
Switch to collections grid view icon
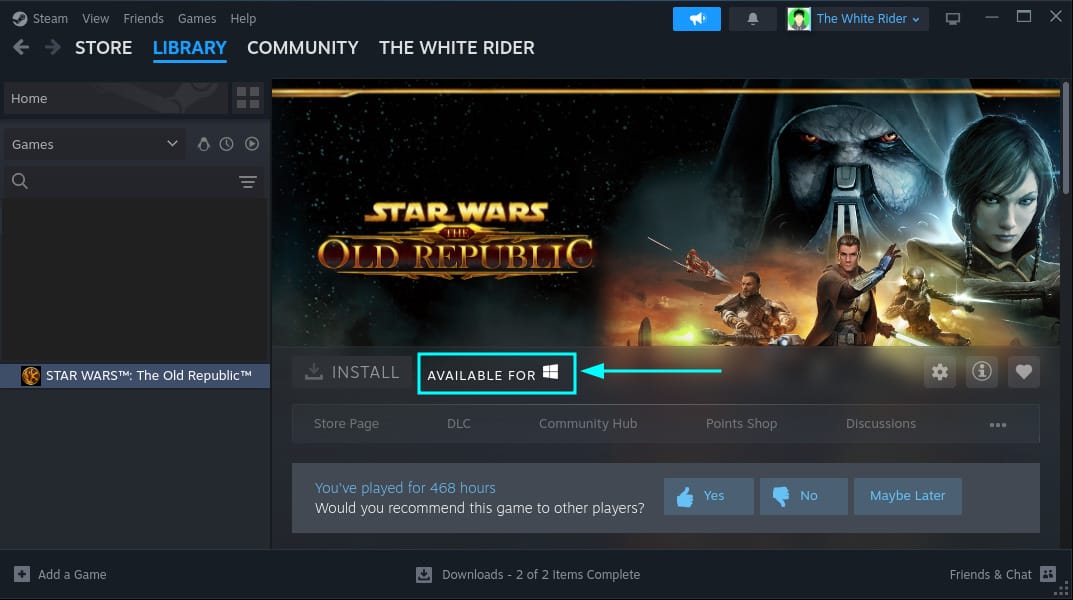point(248,98)
